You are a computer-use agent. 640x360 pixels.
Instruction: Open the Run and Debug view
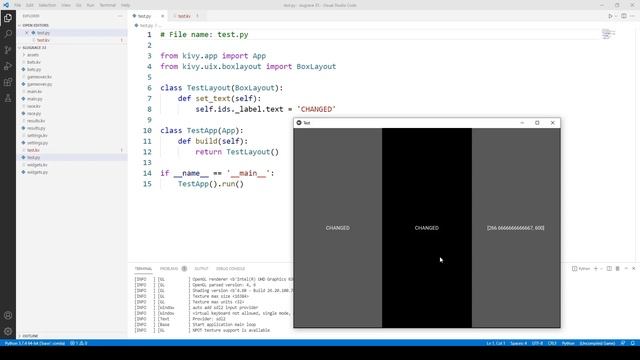pos(8,66)
